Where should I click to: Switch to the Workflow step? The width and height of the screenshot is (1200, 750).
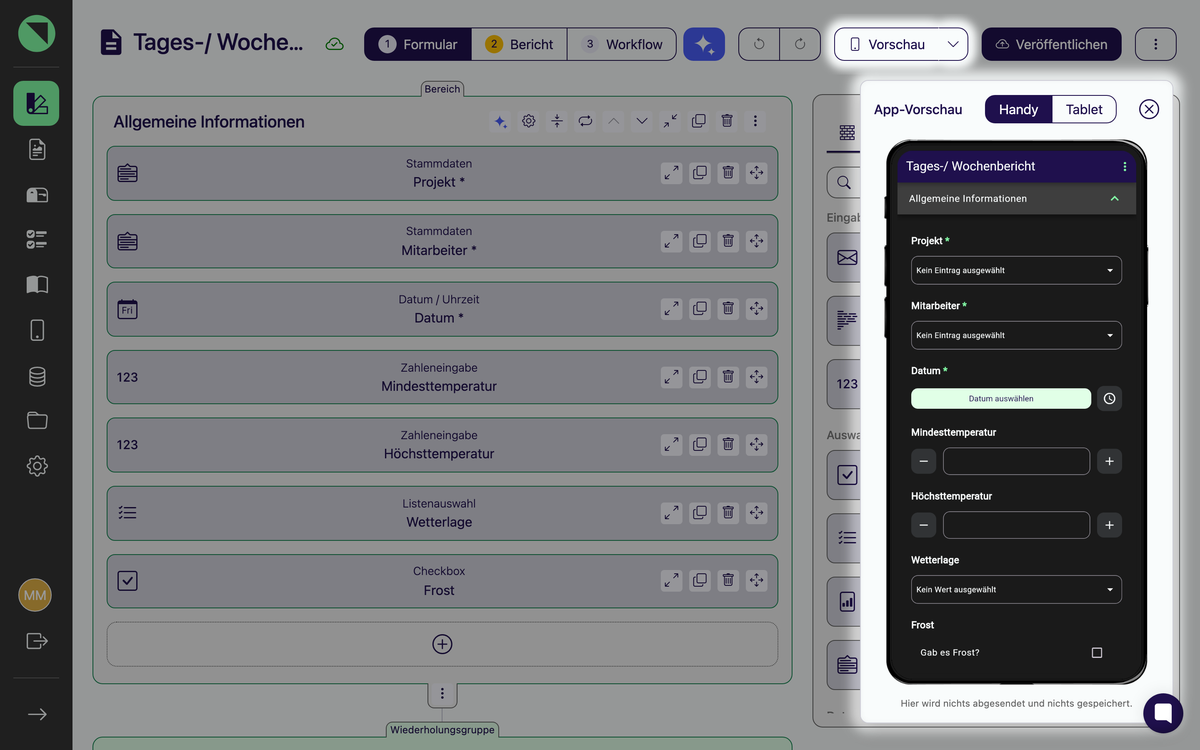[x=621, y=44]
